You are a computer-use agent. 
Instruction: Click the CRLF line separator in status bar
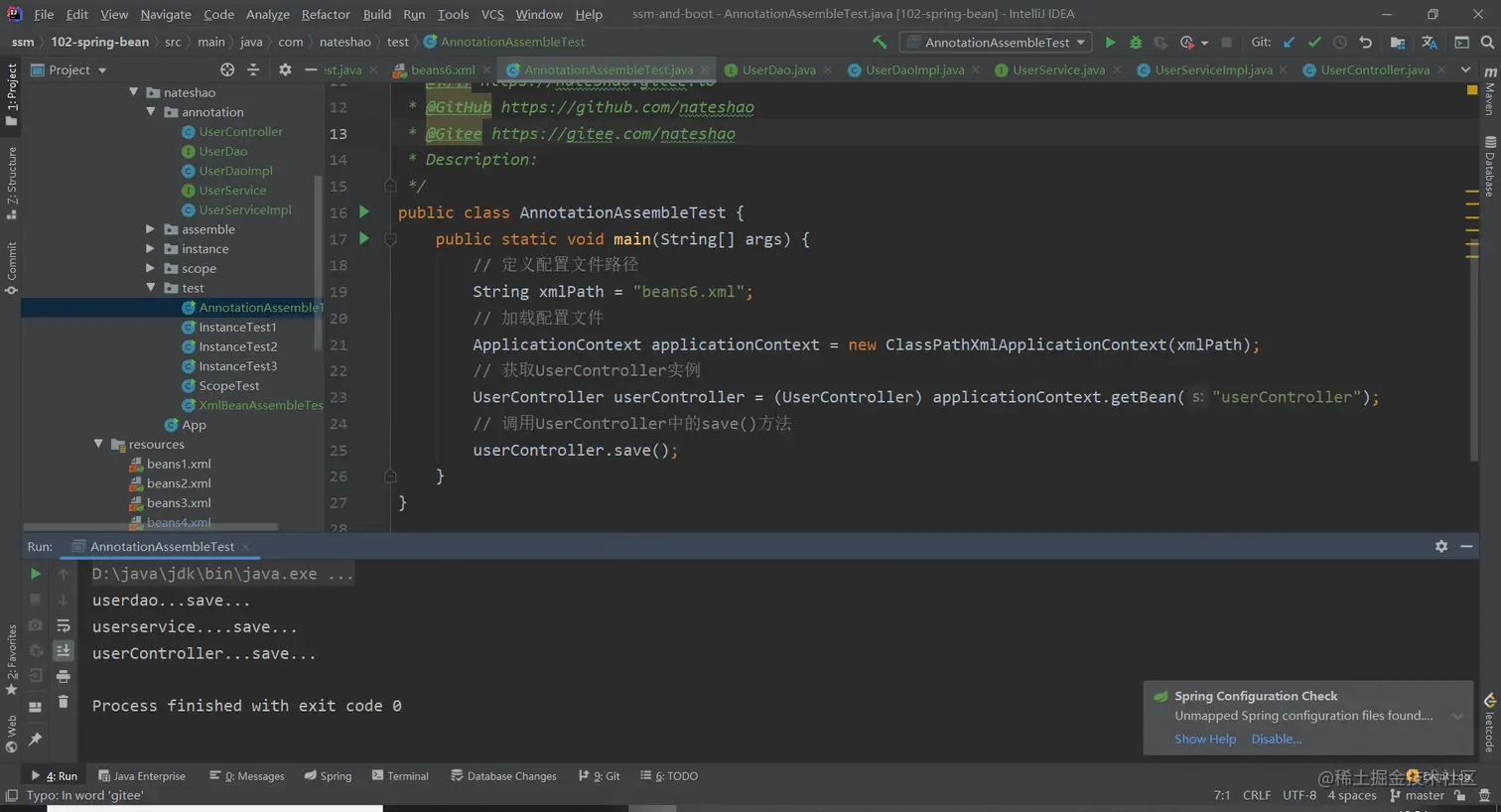click(1256, 795)
